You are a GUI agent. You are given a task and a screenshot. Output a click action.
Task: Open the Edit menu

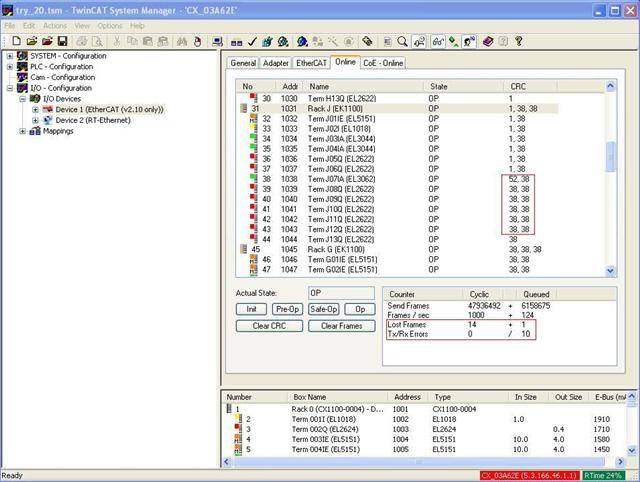point(29,26)
